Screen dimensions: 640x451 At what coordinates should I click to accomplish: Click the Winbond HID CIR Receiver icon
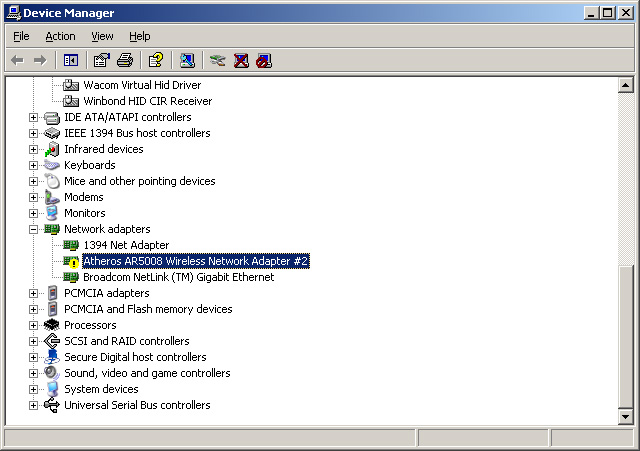[71, 101]
